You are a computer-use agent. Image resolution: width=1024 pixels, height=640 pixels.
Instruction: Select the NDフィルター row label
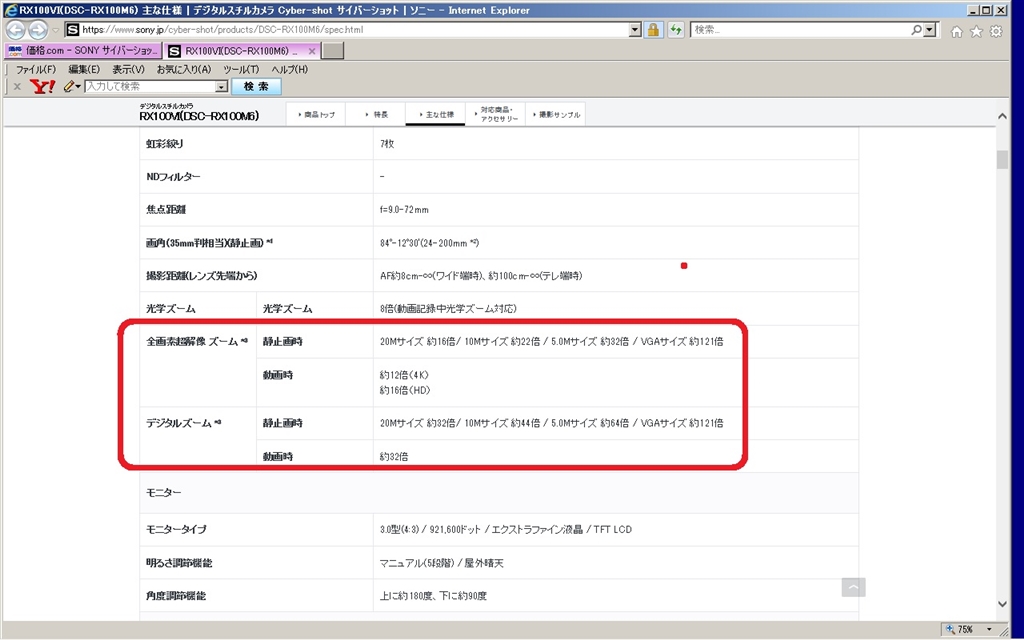tap(173, 176)
